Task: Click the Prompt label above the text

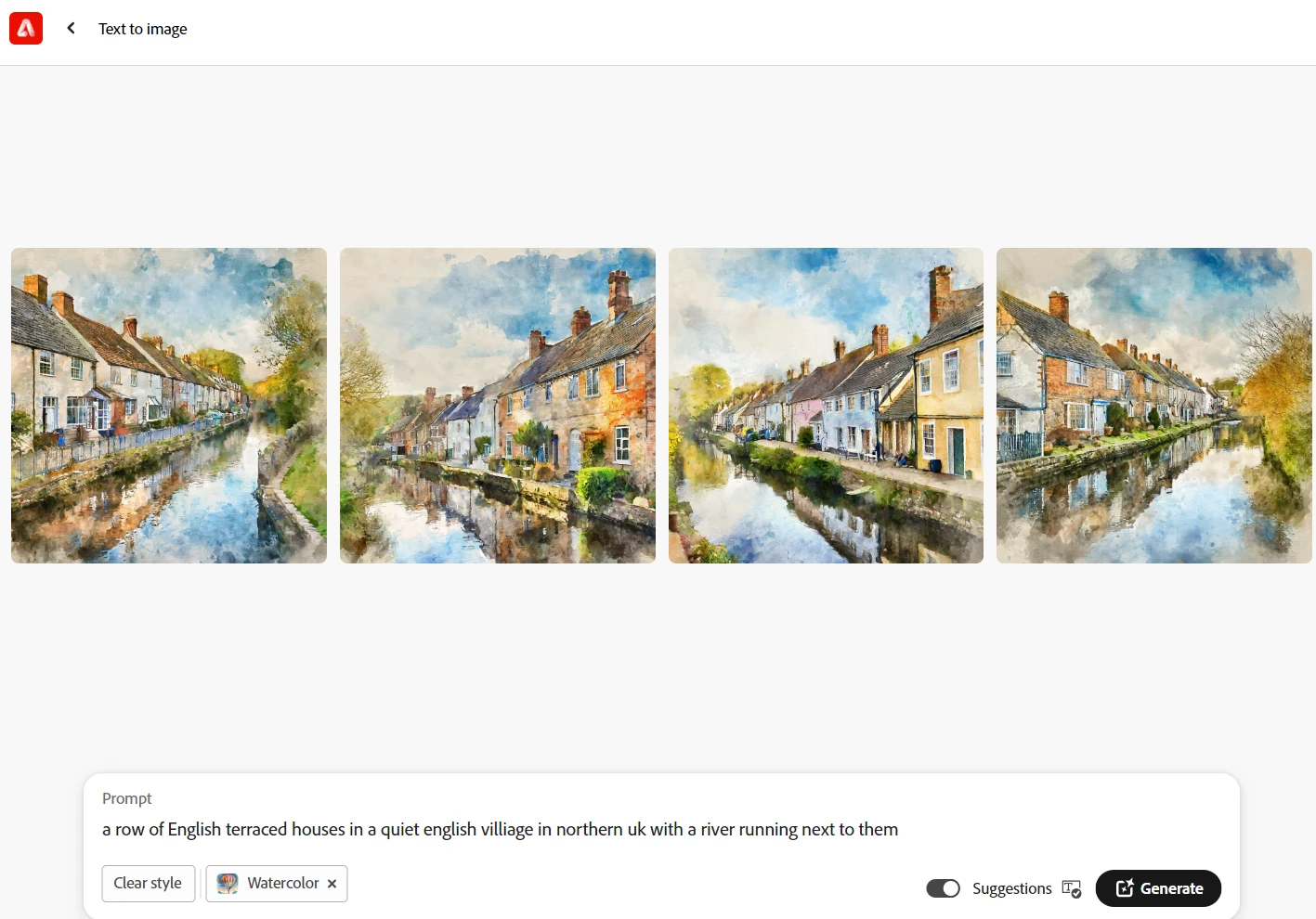Action: [127, 798]
